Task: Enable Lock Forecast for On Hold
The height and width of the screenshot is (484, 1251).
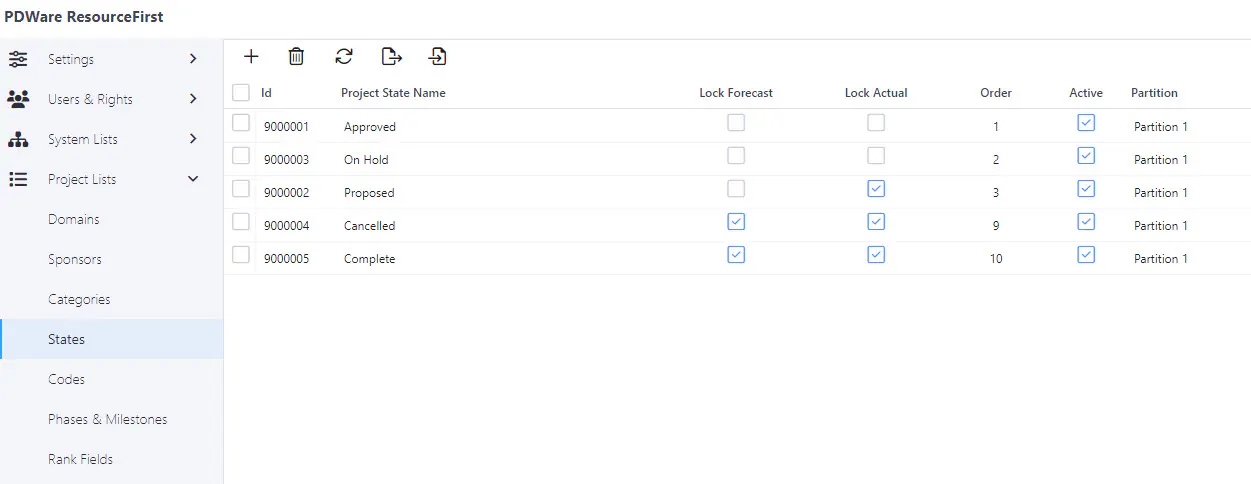Action: (736, 156)
